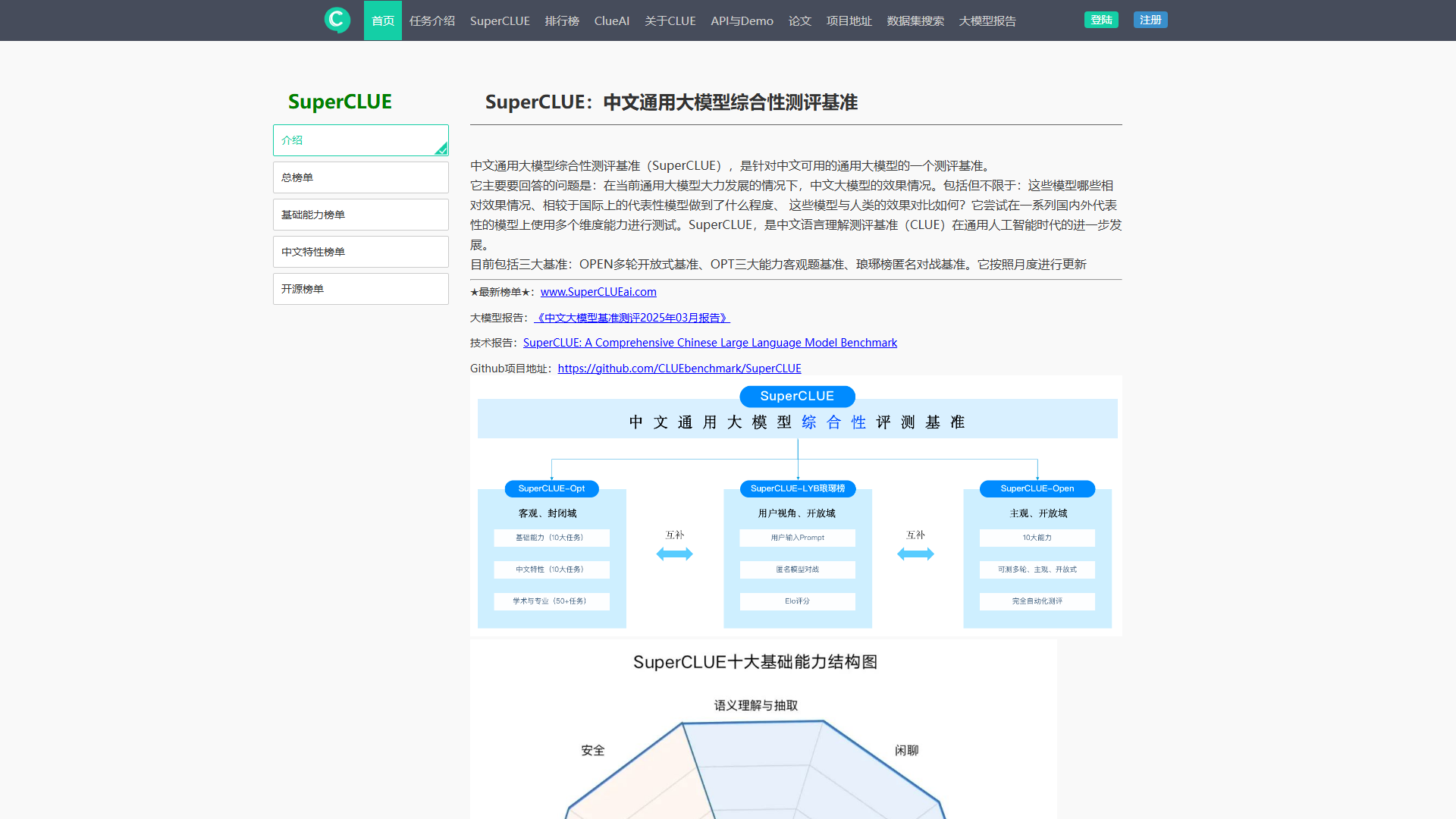
Task: Open the SuperCLUE technical report link
Action: 710,343
